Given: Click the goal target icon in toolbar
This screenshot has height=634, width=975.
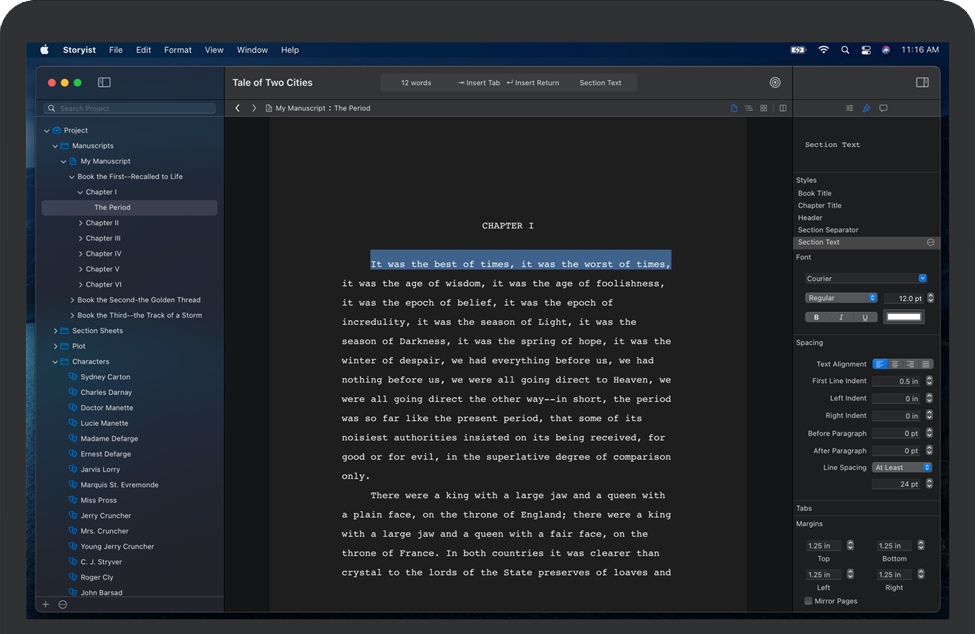Looking at the screenshot, I should coord(775,83).
